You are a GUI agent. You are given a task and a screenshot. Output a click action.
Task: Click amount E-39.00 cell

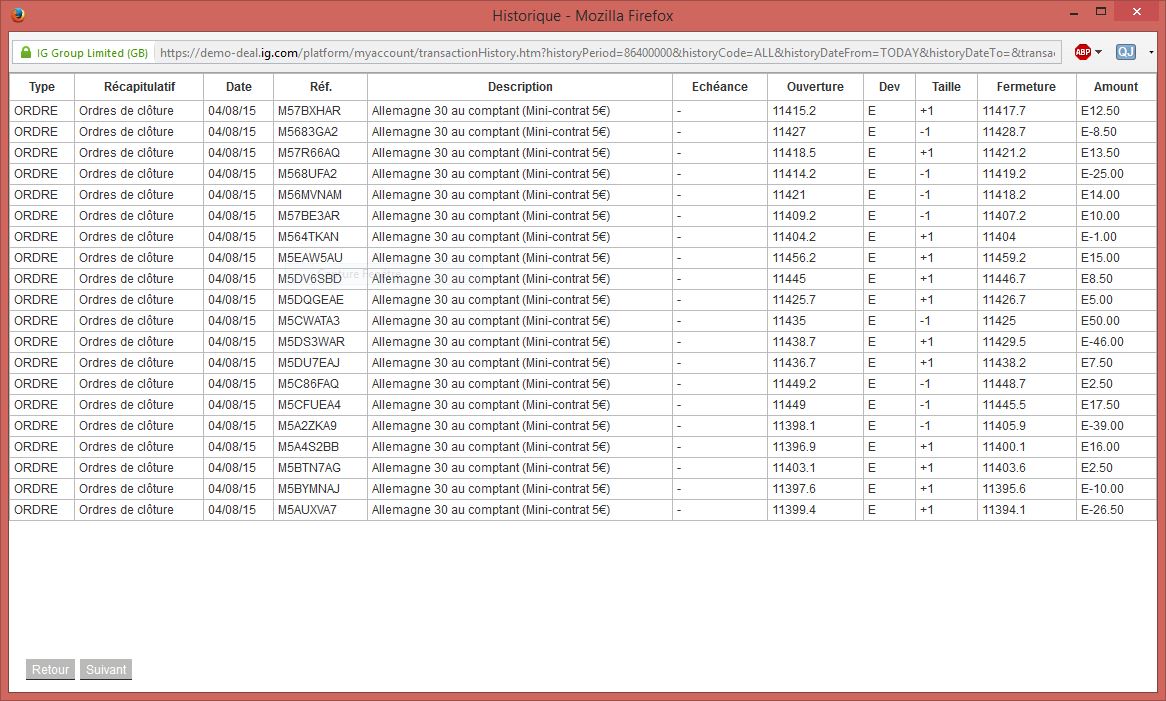(1116, 426)
